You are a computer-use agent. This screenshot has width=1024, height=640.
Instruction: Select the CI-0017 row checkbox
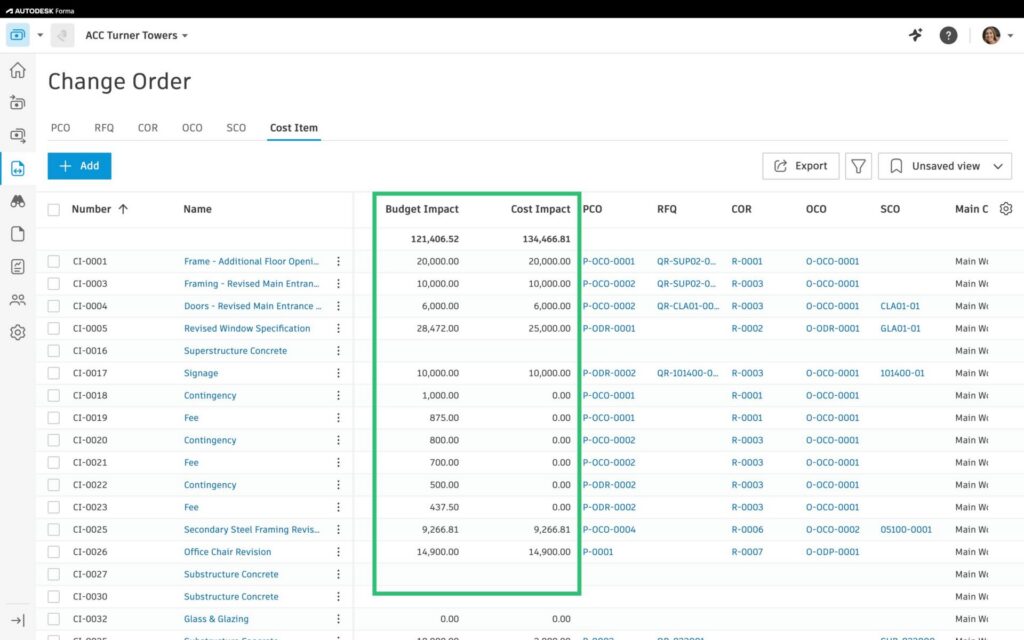54,373
